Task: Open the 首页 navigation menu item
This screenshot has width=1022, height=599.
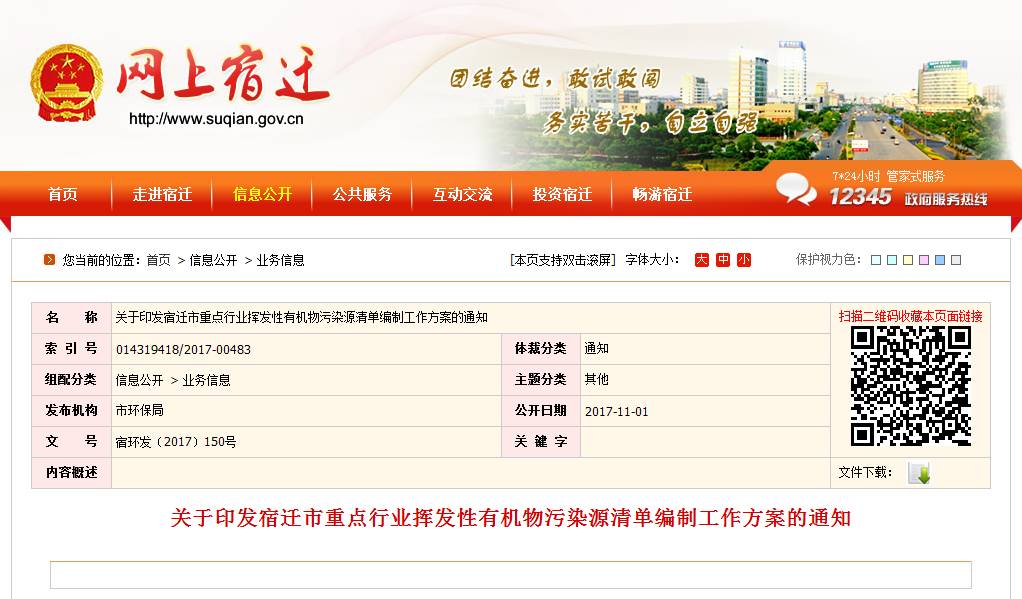Action: pos(62,194)
